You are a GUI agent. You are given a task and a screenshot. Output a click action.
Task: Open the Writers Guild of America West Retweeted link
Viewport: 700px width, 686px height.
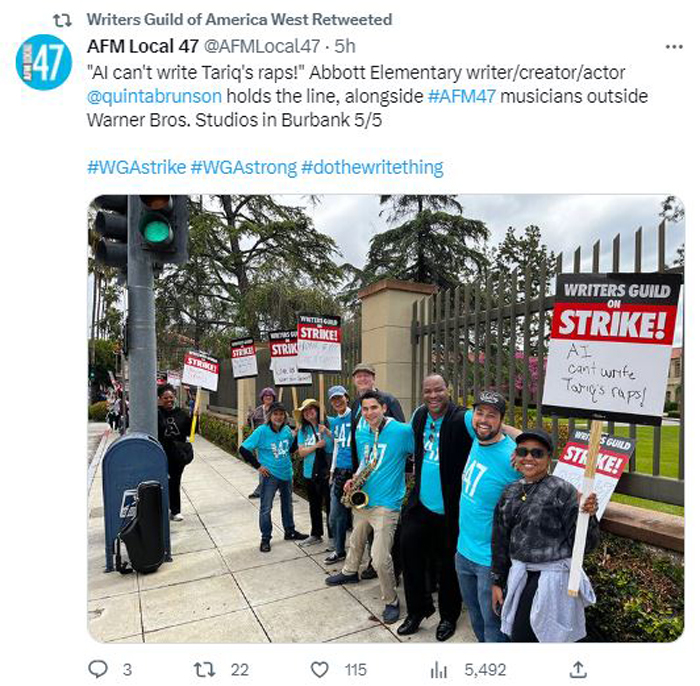click(x=239, y=20)
